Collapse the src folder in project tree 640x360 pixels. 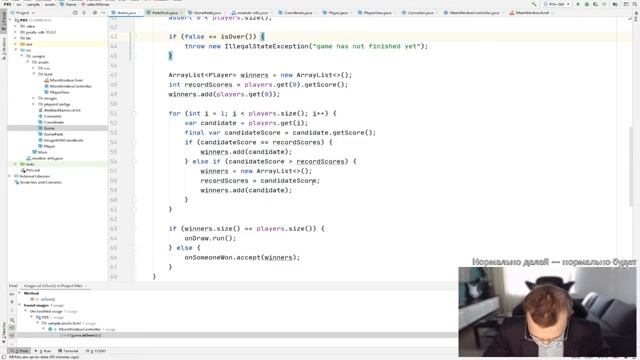[16, 50]
